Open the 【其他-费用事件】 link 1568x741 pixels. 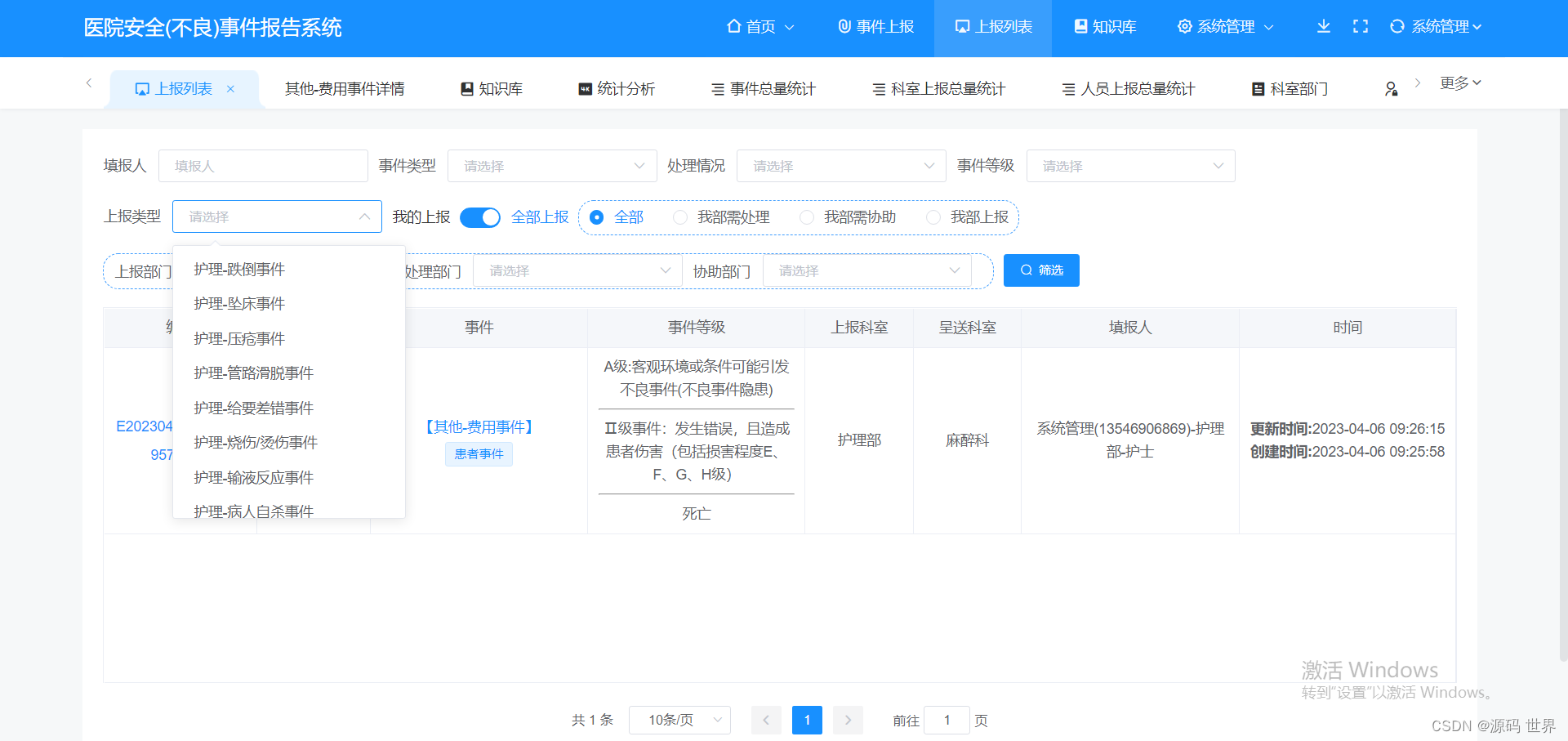tap(479, 426)
